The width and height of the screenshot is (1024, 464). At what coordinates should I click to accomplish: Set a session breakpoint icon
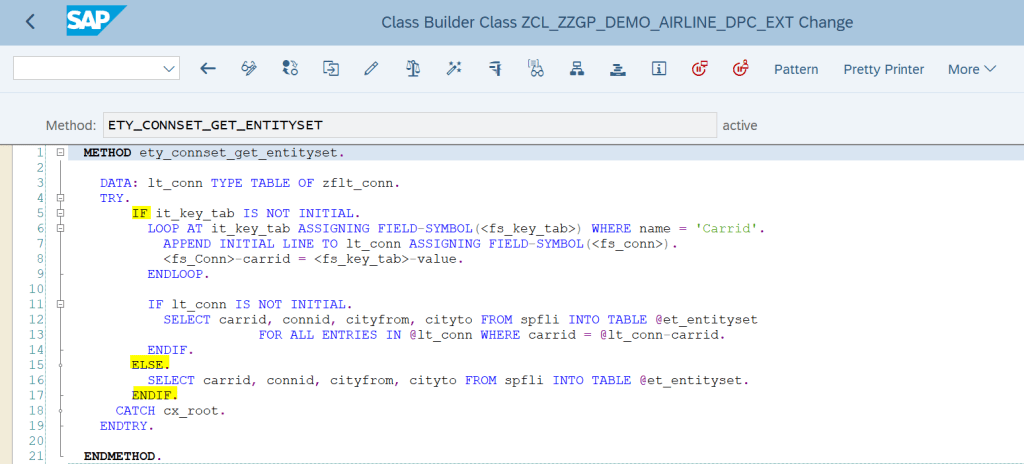coord(700,69)
